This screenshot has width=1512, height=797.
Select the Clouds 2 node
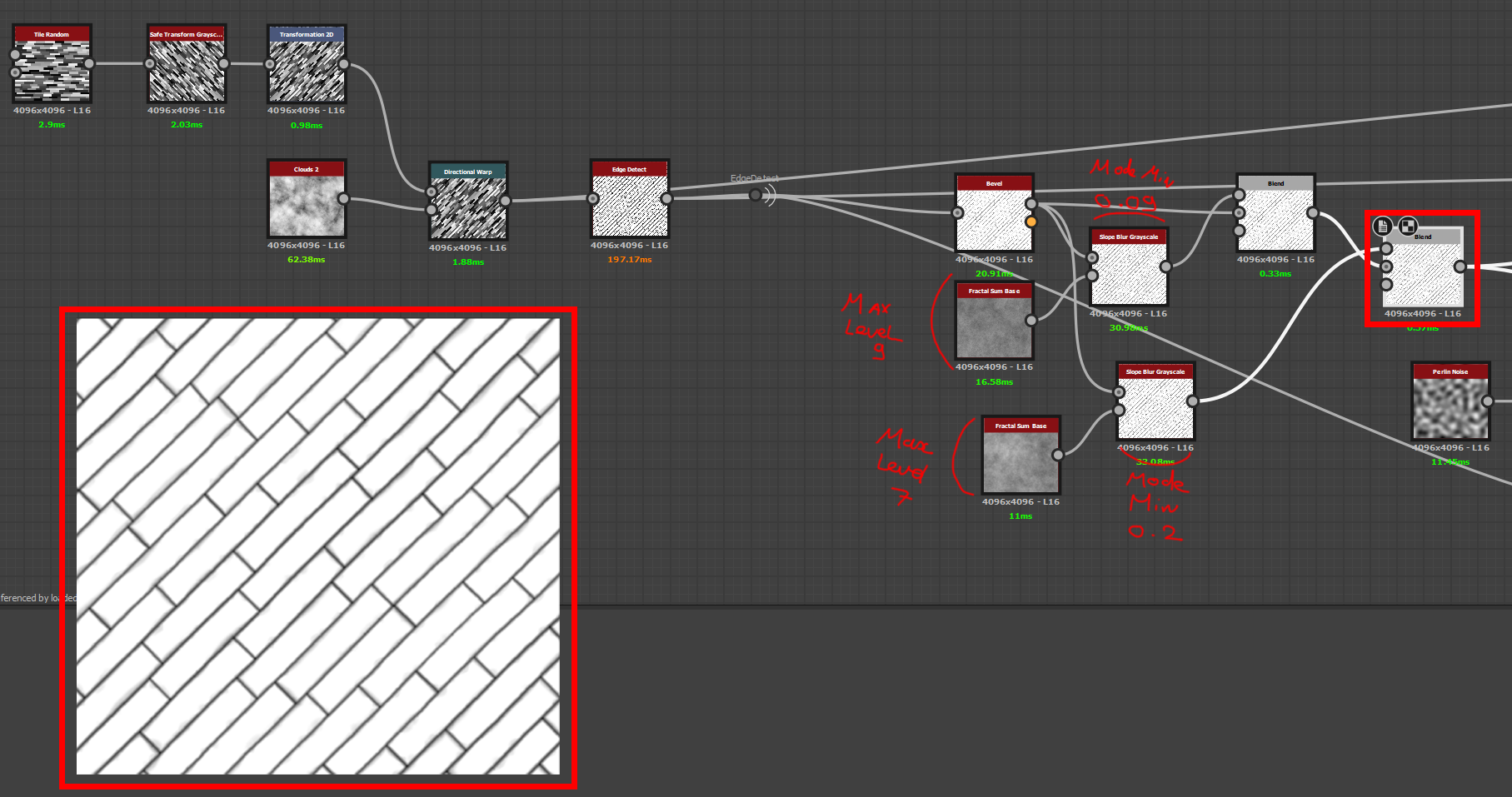[x=307, y=198]
